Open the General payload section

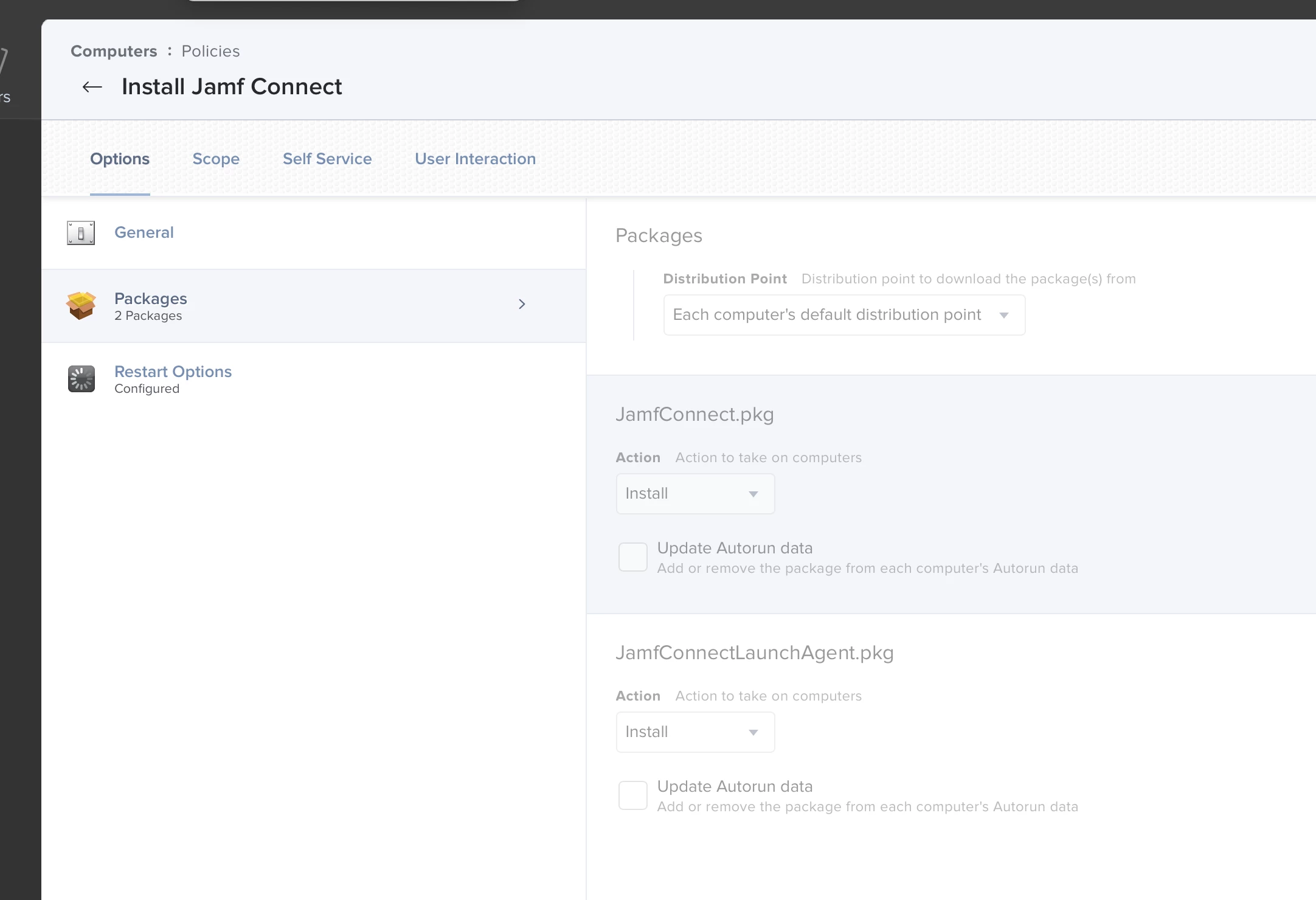coord(314,233)
